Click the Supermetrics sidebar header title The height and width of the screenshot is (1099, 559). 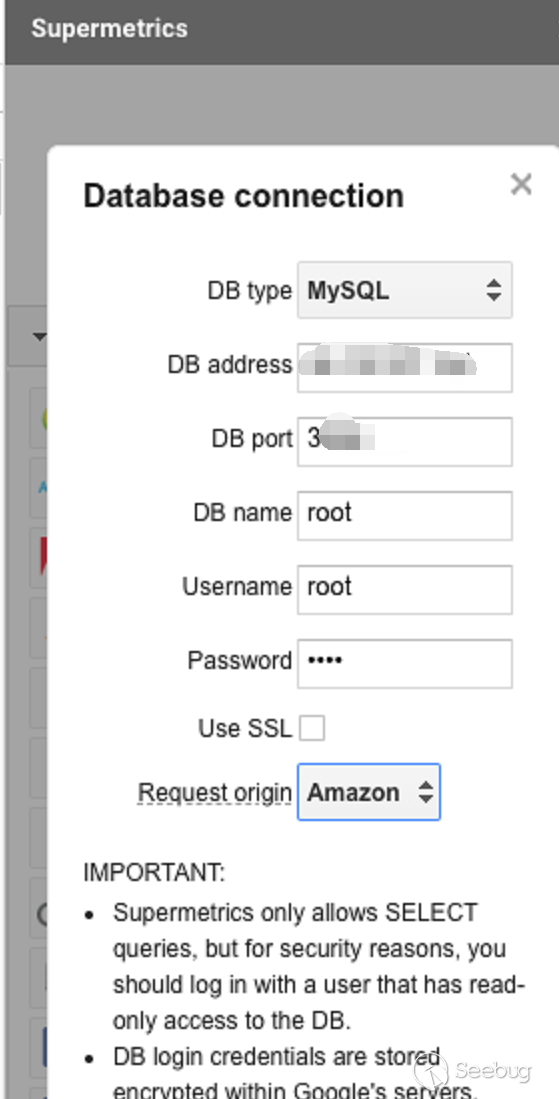(x=109, y=29)
